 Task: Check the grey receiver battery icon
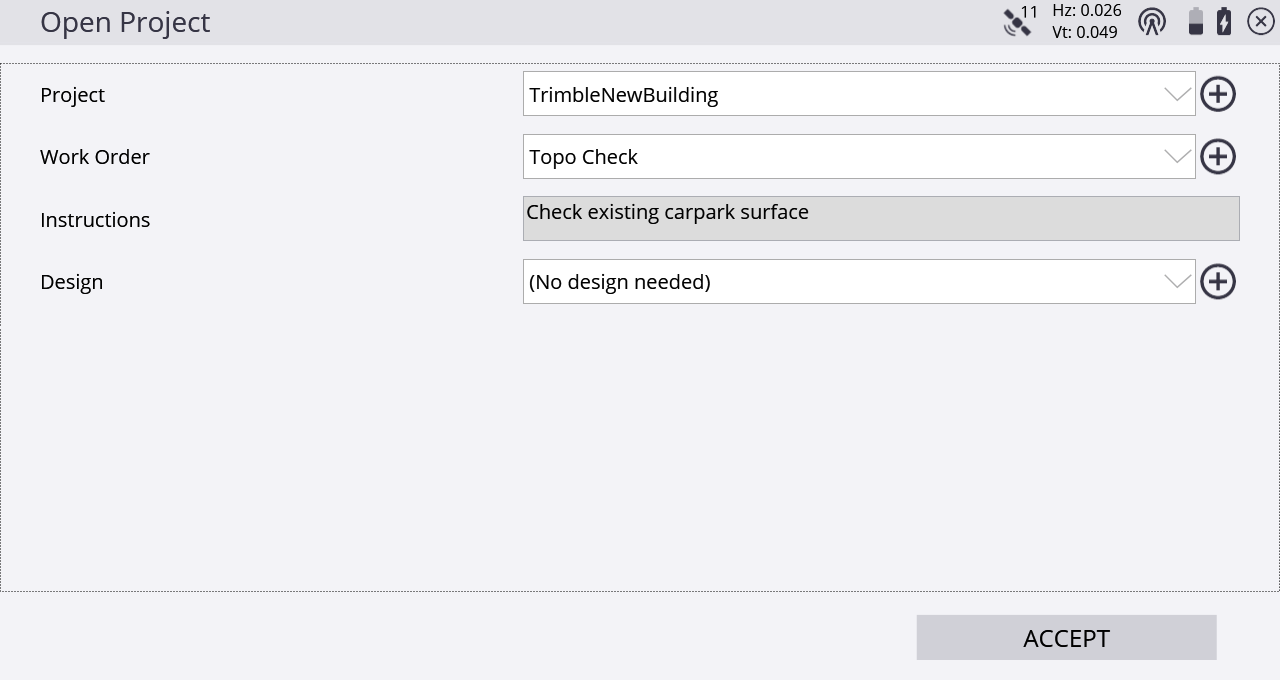(1195, 21)
